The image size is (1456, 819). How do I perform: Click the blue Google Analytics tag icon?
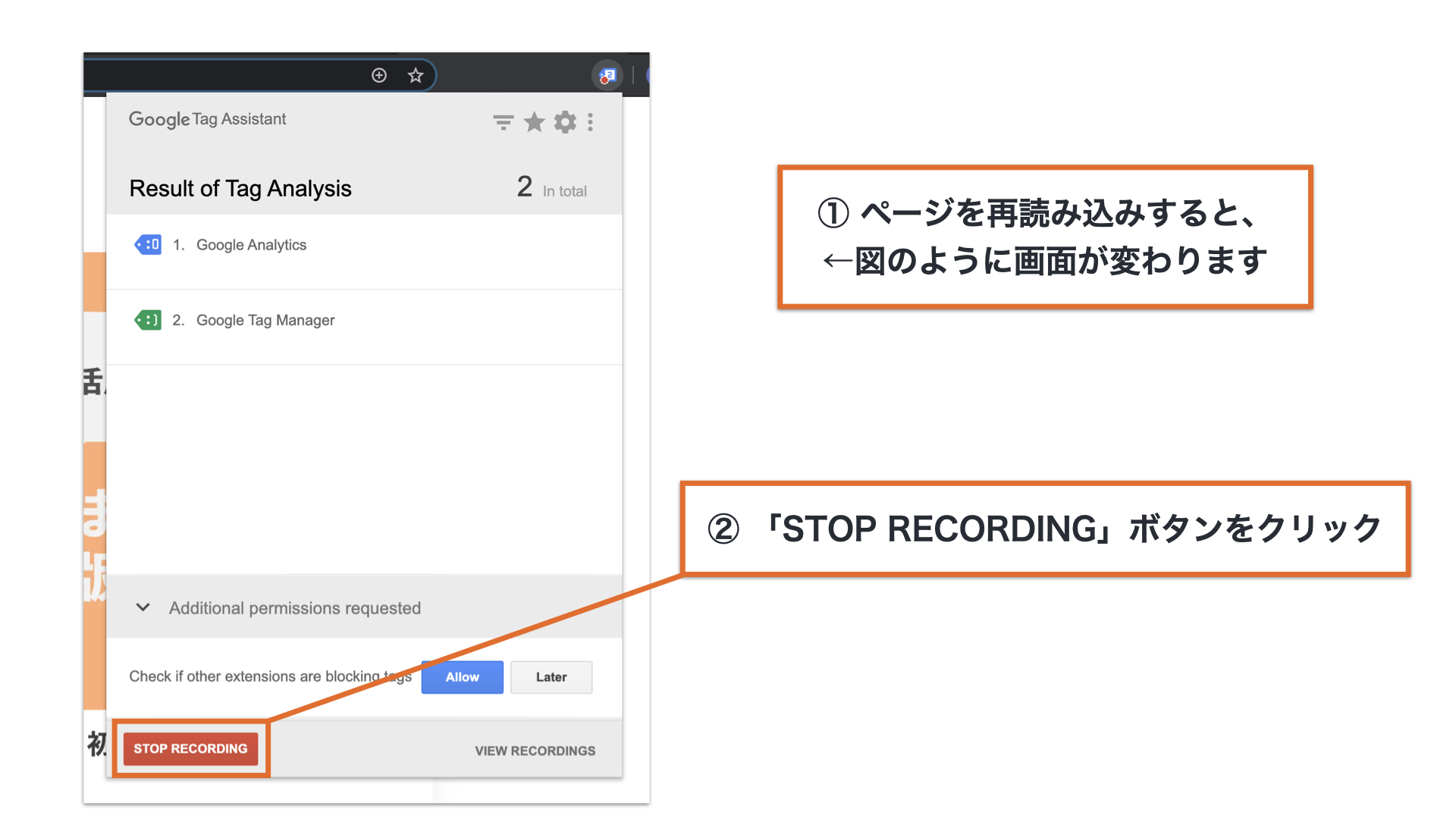148,244
